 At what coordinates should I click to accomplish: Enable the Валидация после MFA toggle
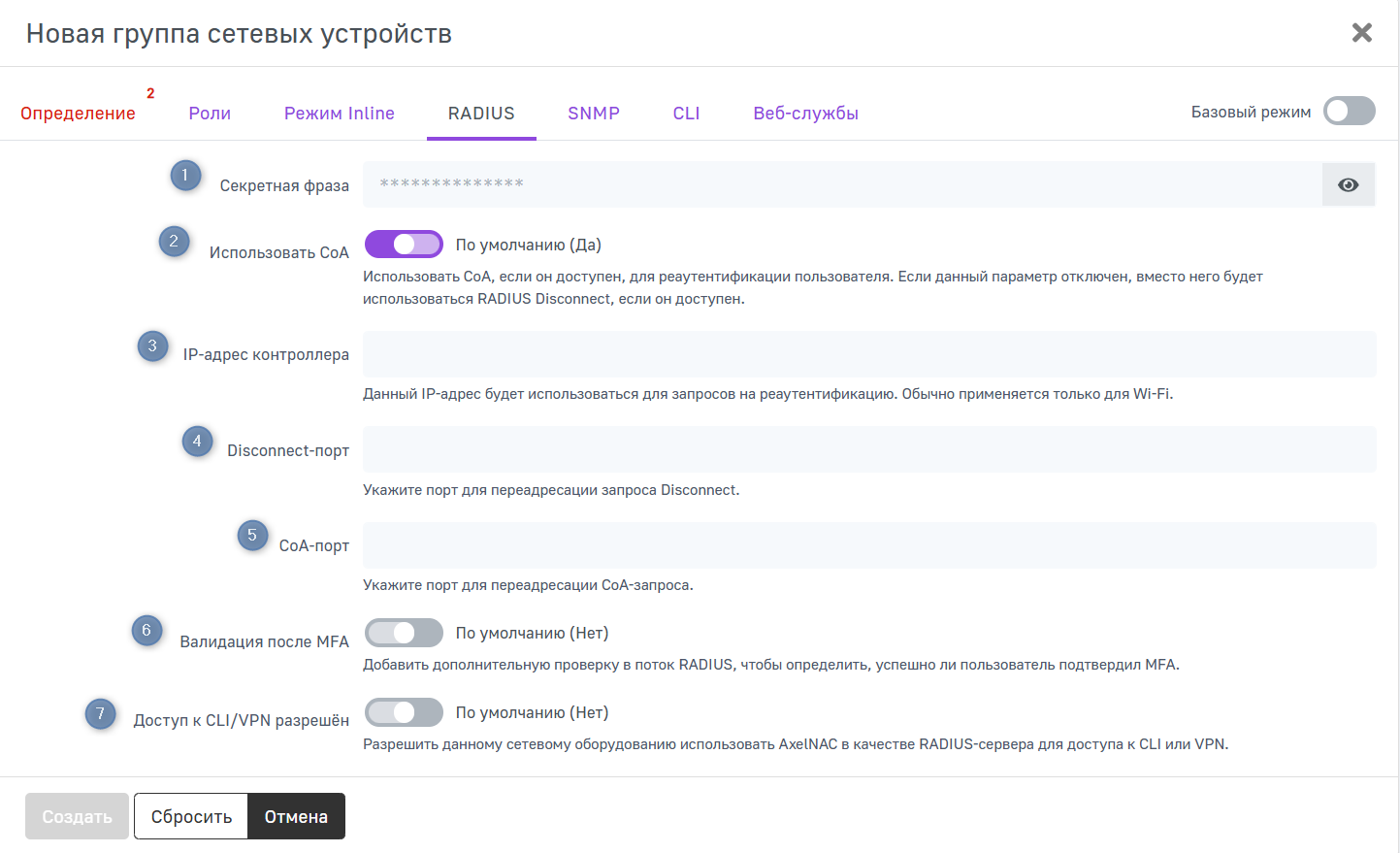click(404, 633)
